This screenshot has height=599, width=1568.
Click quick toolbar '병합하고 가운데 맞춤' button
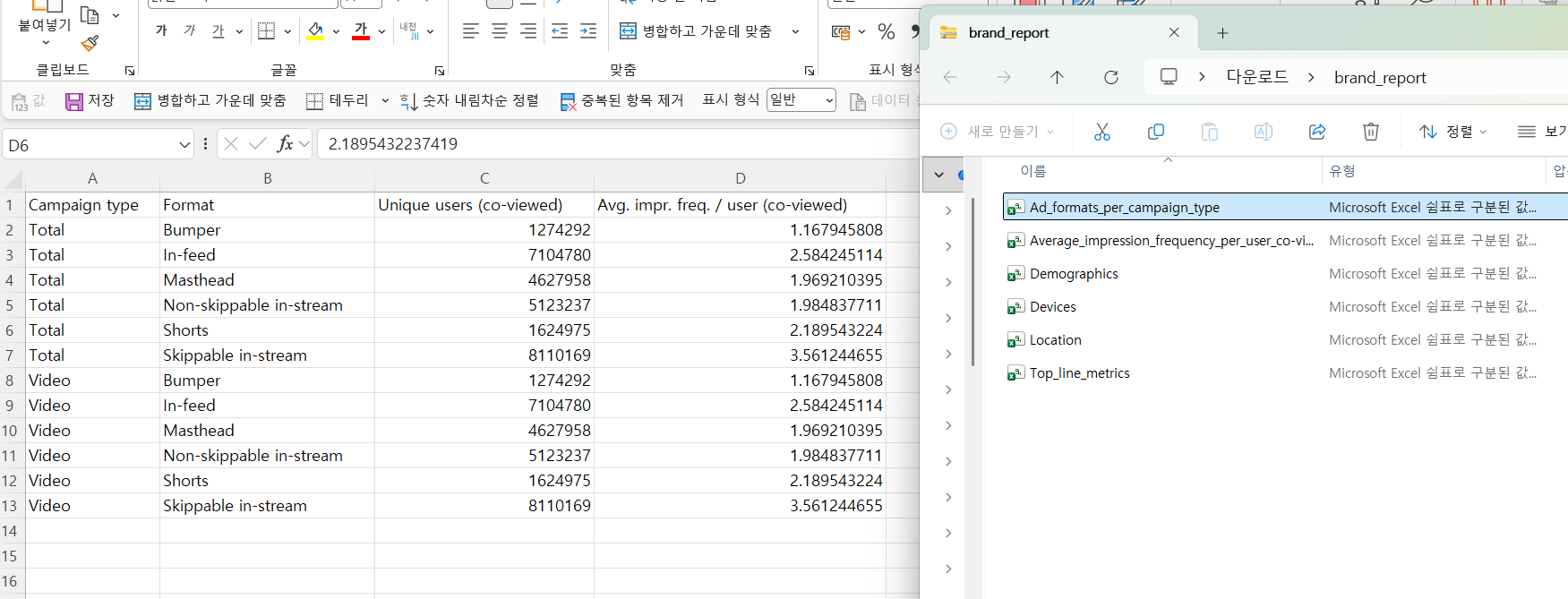pyautogui.click(x=210, y=100)
